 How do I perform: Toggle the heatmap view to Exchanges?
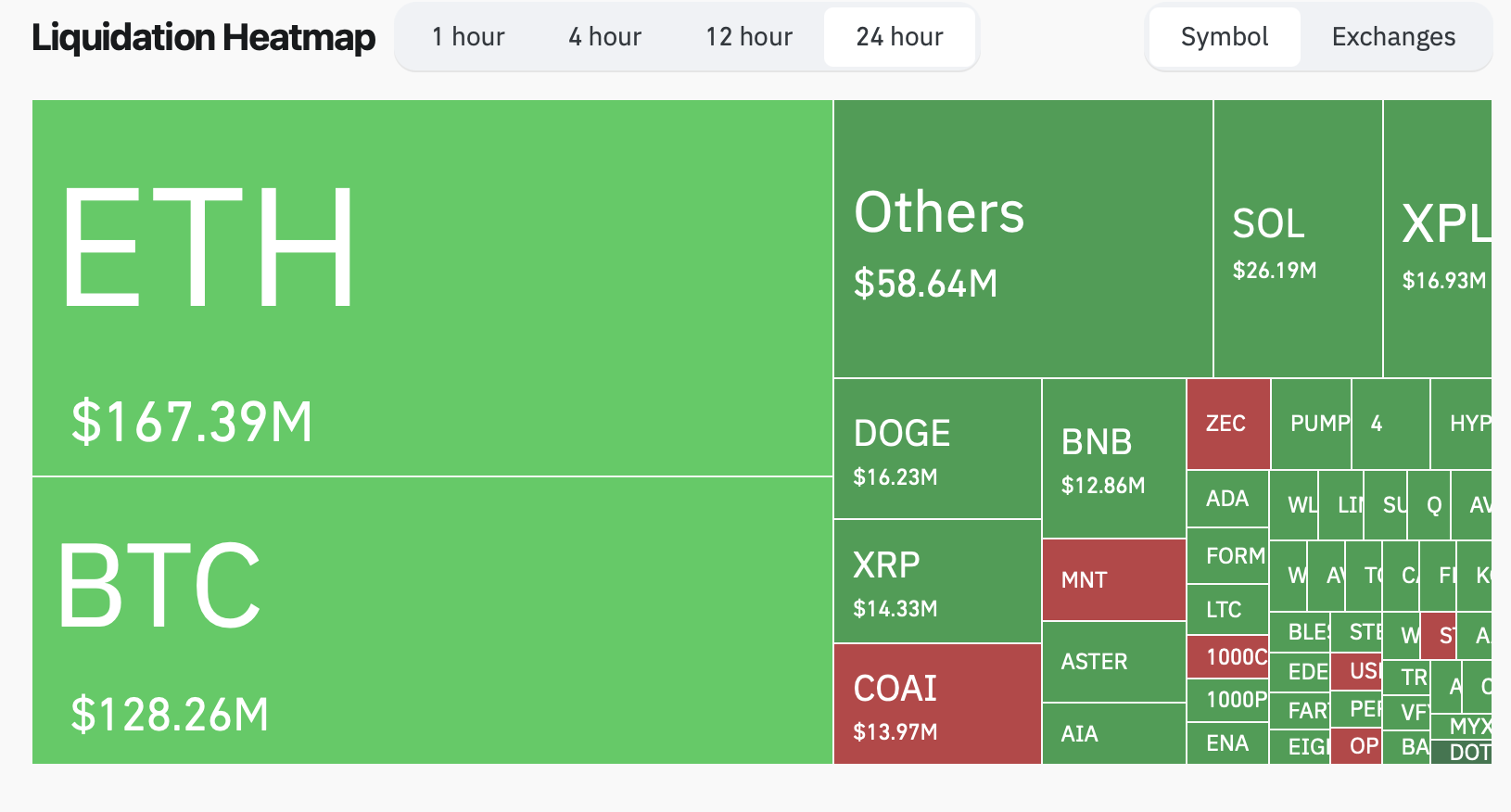(1393, 37)
